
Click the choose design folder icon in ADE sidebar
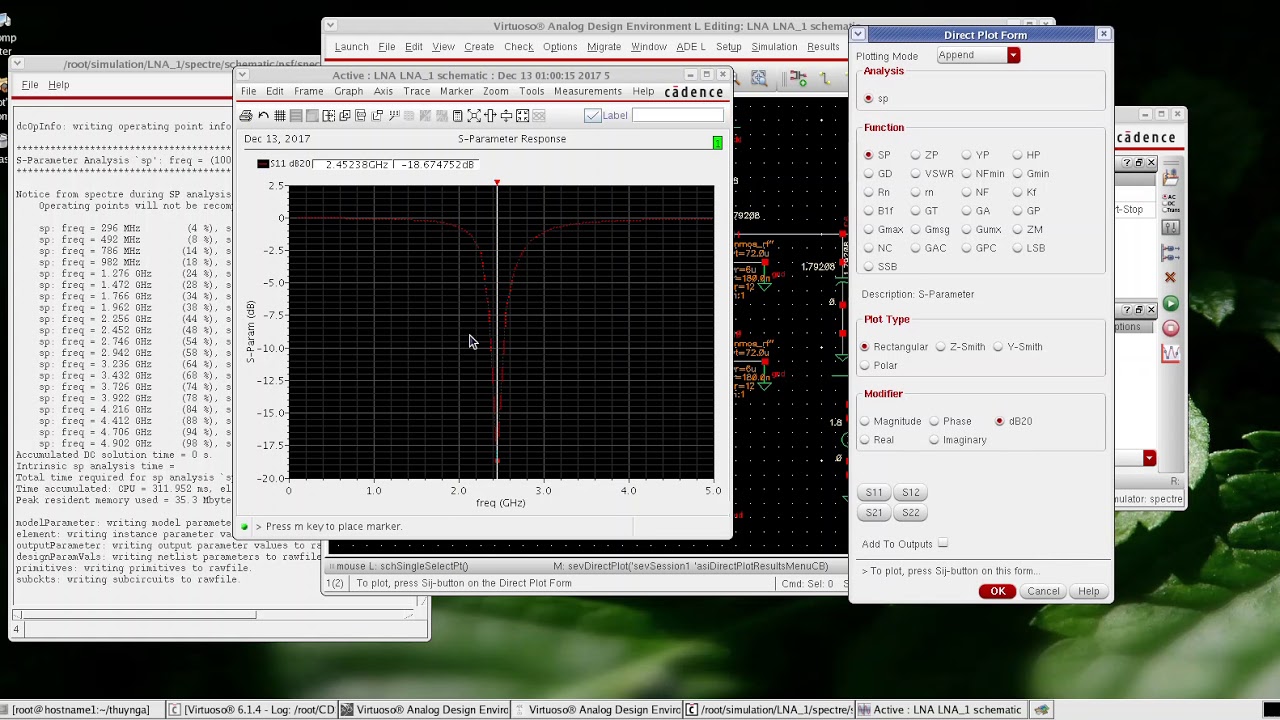pyautogui.click(x=1171, y=178)
